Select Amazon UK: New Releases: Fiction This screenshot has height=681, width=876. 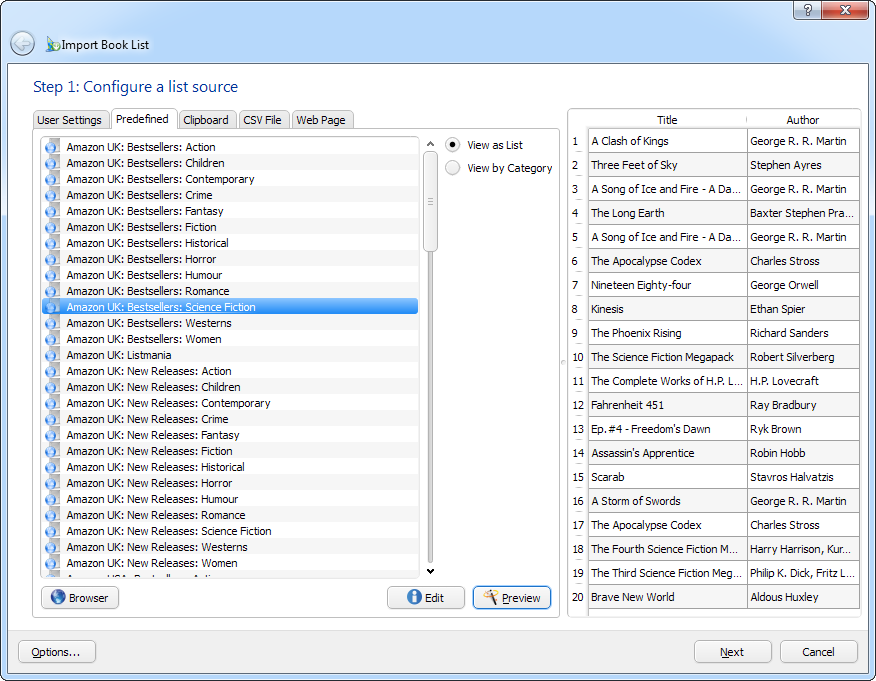(230, 451)
